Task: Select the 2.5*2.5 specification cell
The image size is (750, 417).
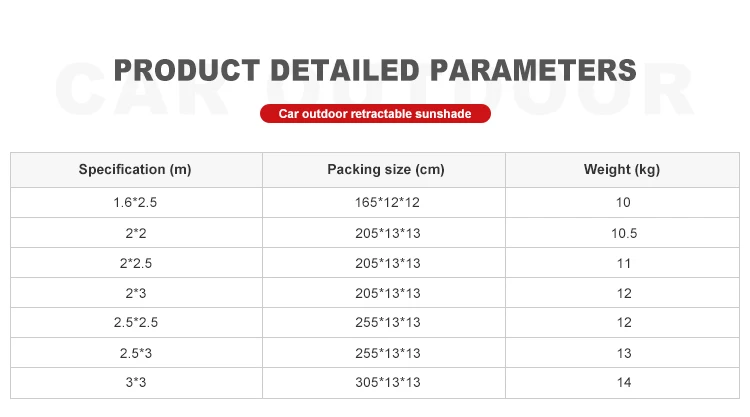Action: coord(135,322)
